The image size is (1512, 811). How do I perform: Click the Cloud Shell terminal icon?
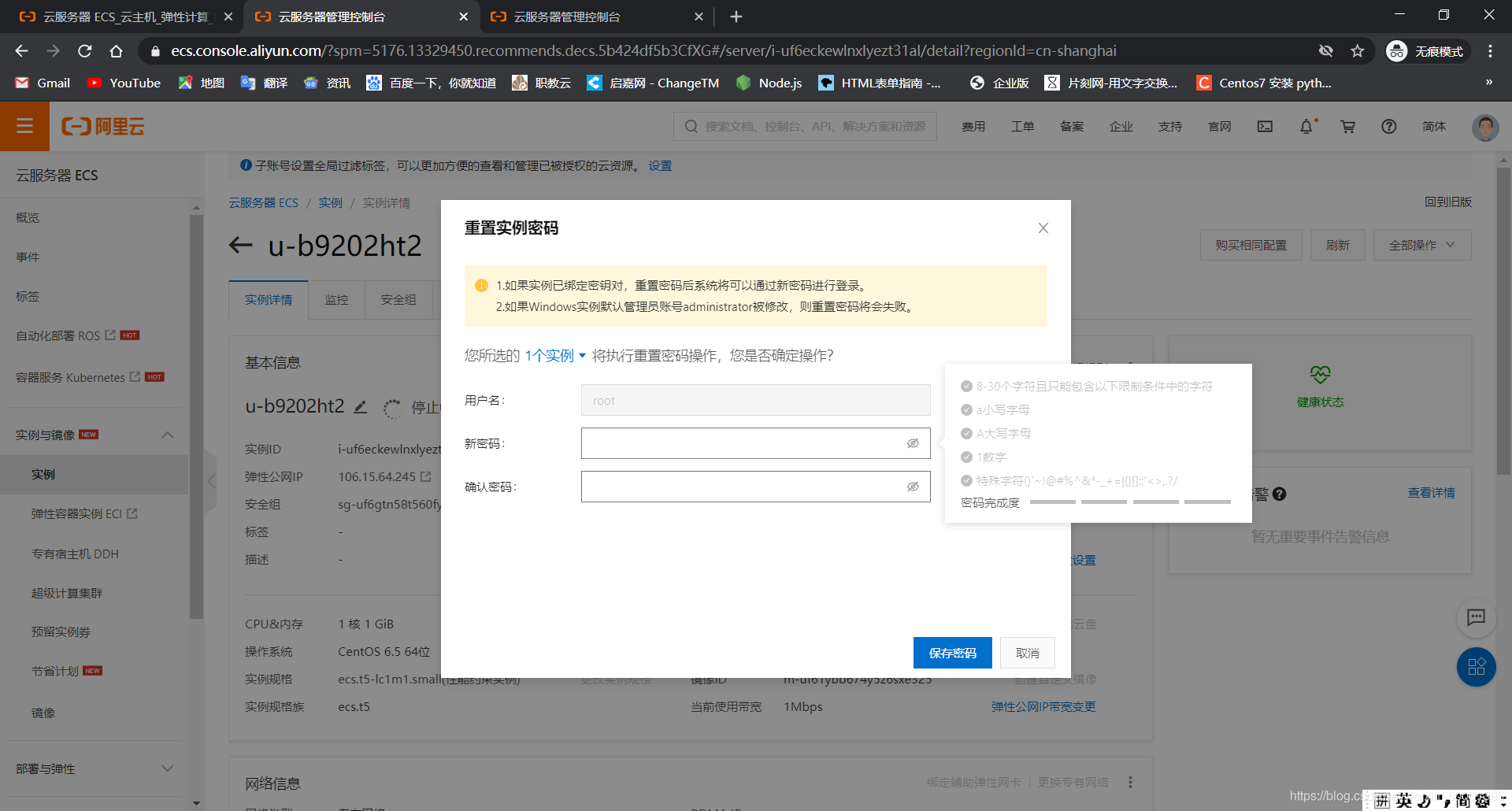point(1264,126)
